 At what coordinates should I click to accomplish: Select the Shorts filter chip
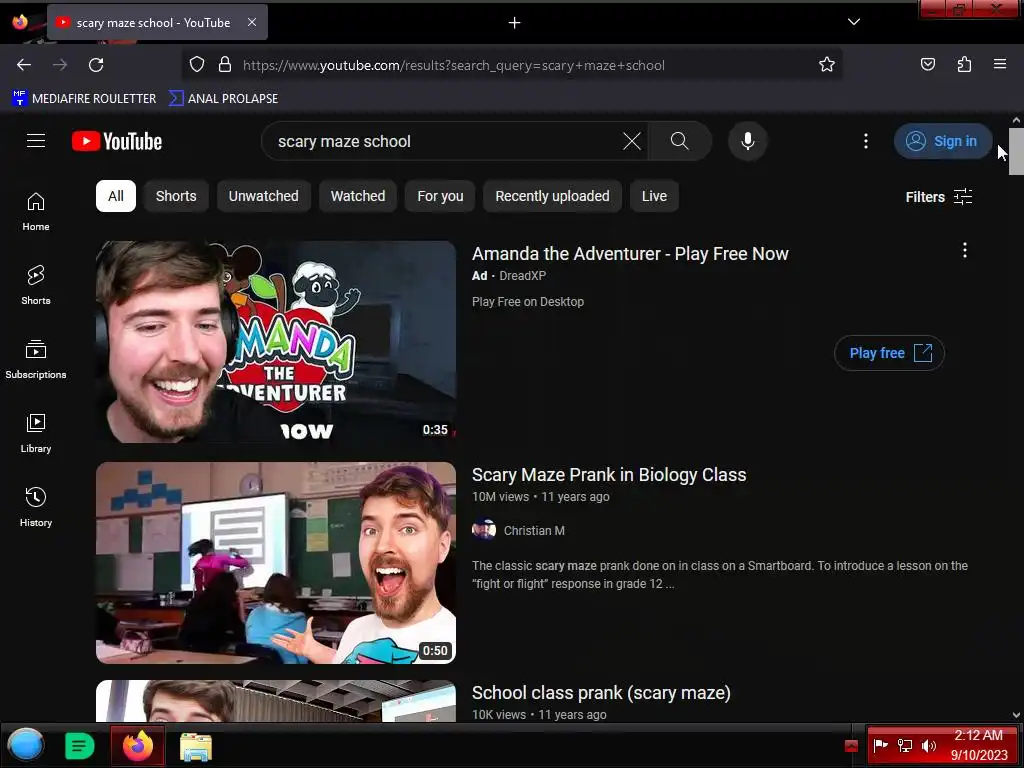pyautogui.click(x=176, y=196)
